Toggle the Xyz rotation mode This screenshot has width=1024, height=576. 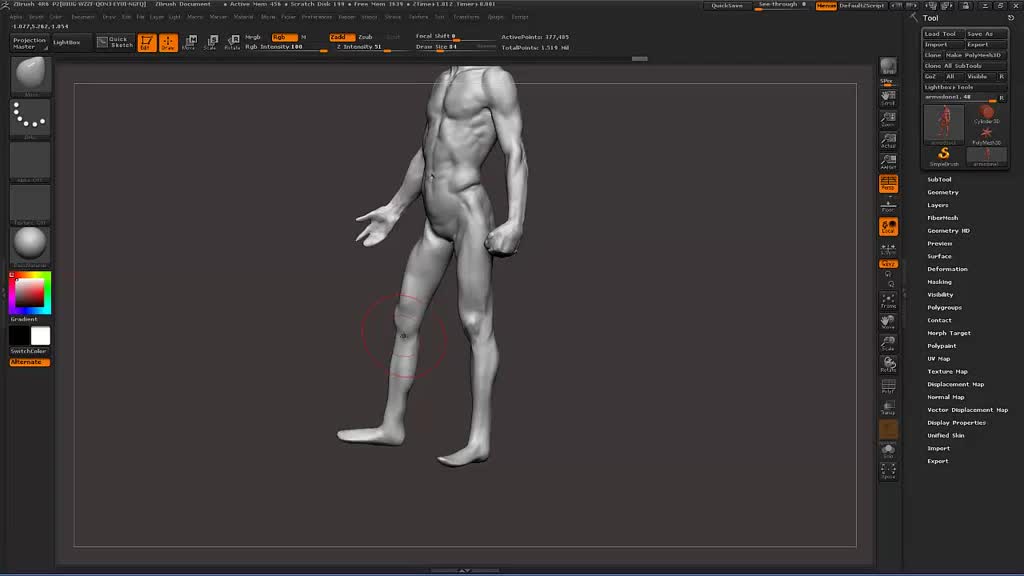(888, 264)
